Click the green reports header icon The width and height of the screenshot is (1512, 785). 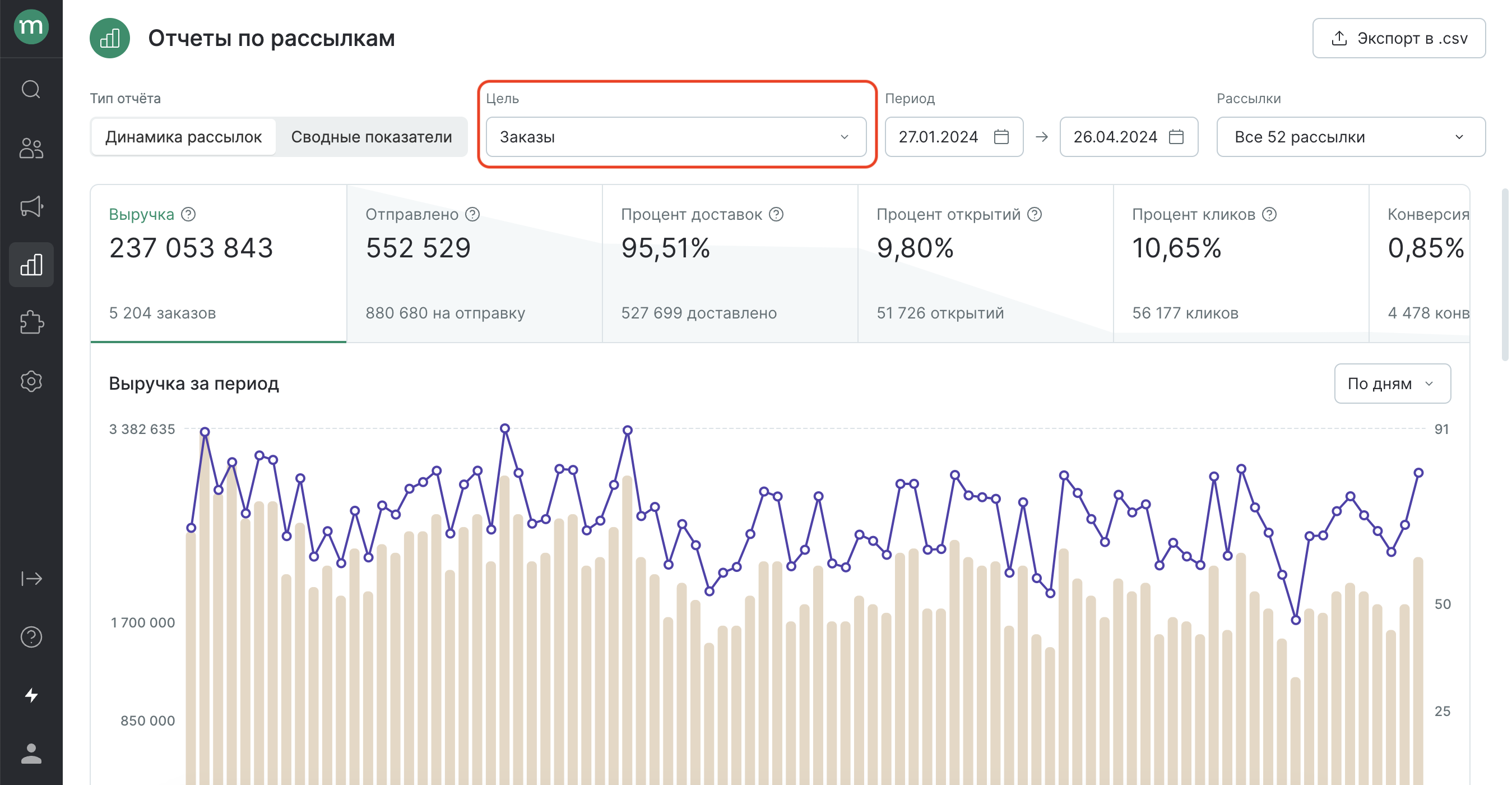pos(110,38)
